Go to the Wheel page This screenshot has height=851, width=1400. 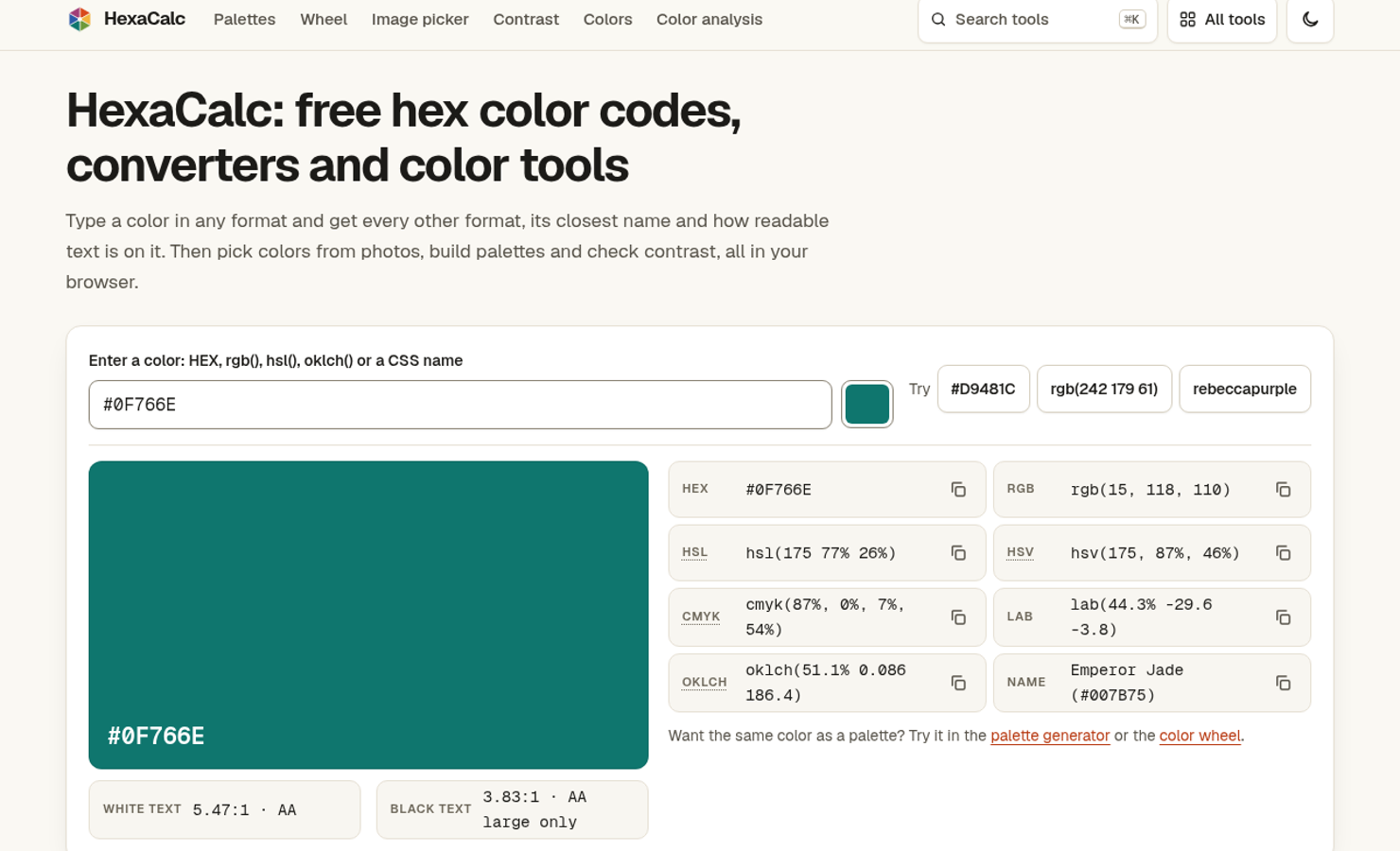coord(324,20)
